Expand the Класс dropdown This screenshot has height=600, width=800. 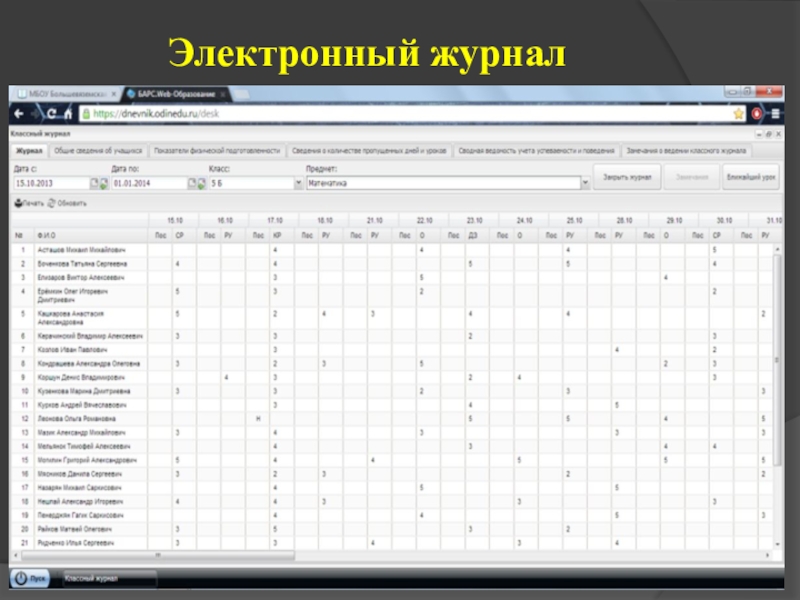(298, 183)
